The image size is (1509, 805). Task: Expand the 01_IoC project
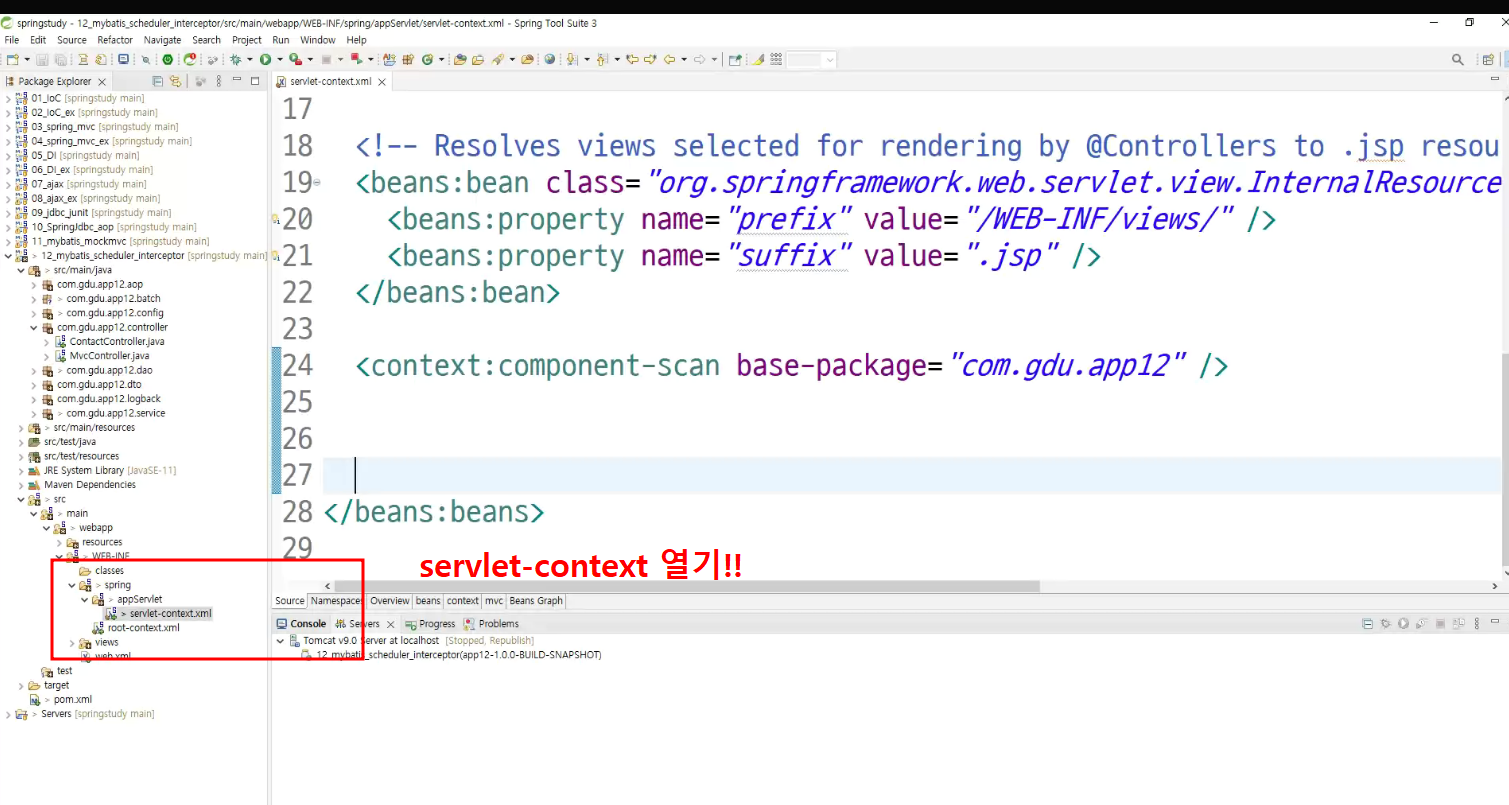8,98
